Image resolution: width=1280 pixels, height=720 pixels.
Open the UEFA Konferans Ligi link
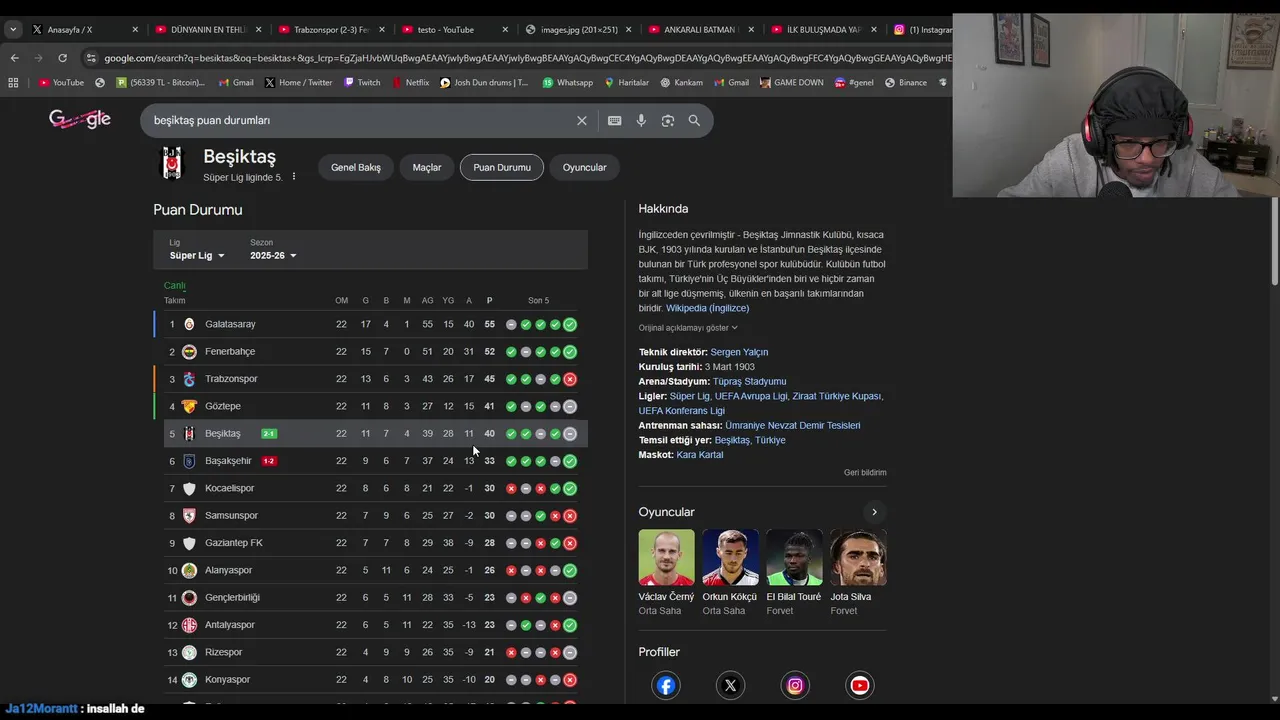[x=682, y=411]
